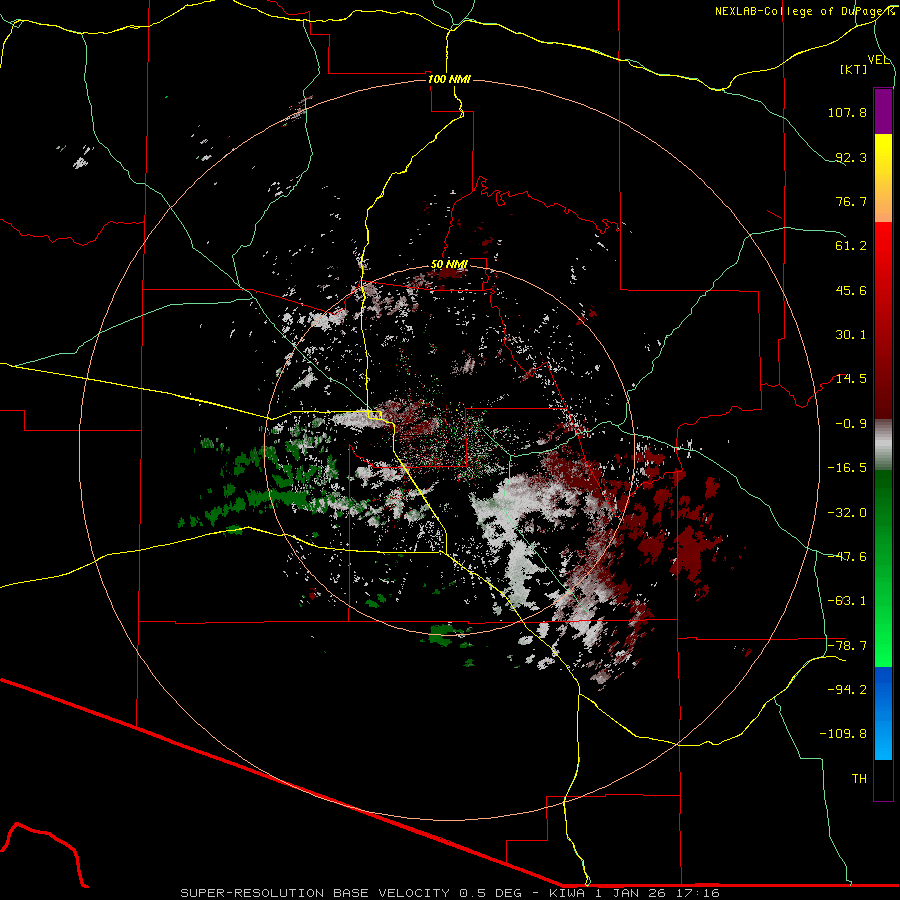This screenshot has width=900, height=900.
Task: Click the black TH segment of the color bar
Action: click(883, 779)
